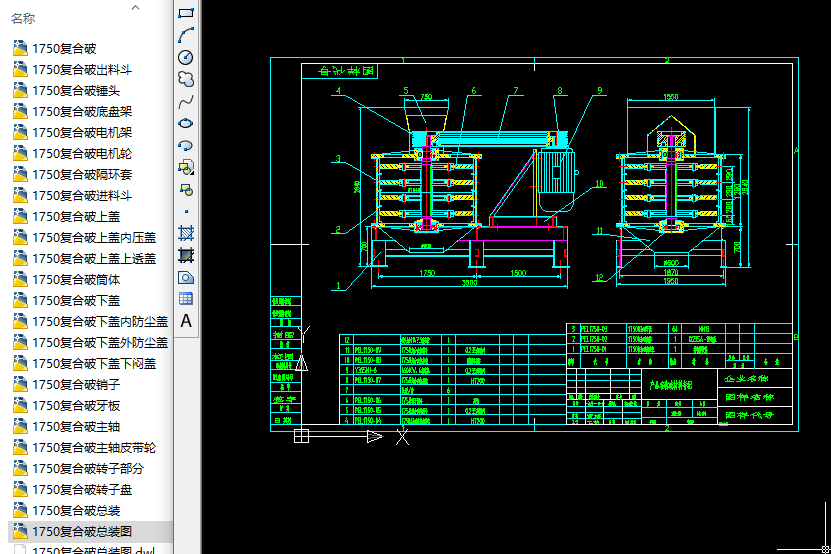The image size is (831, 554).
Task: Select the Gradient fill tool
Action: tap(186, 255)
